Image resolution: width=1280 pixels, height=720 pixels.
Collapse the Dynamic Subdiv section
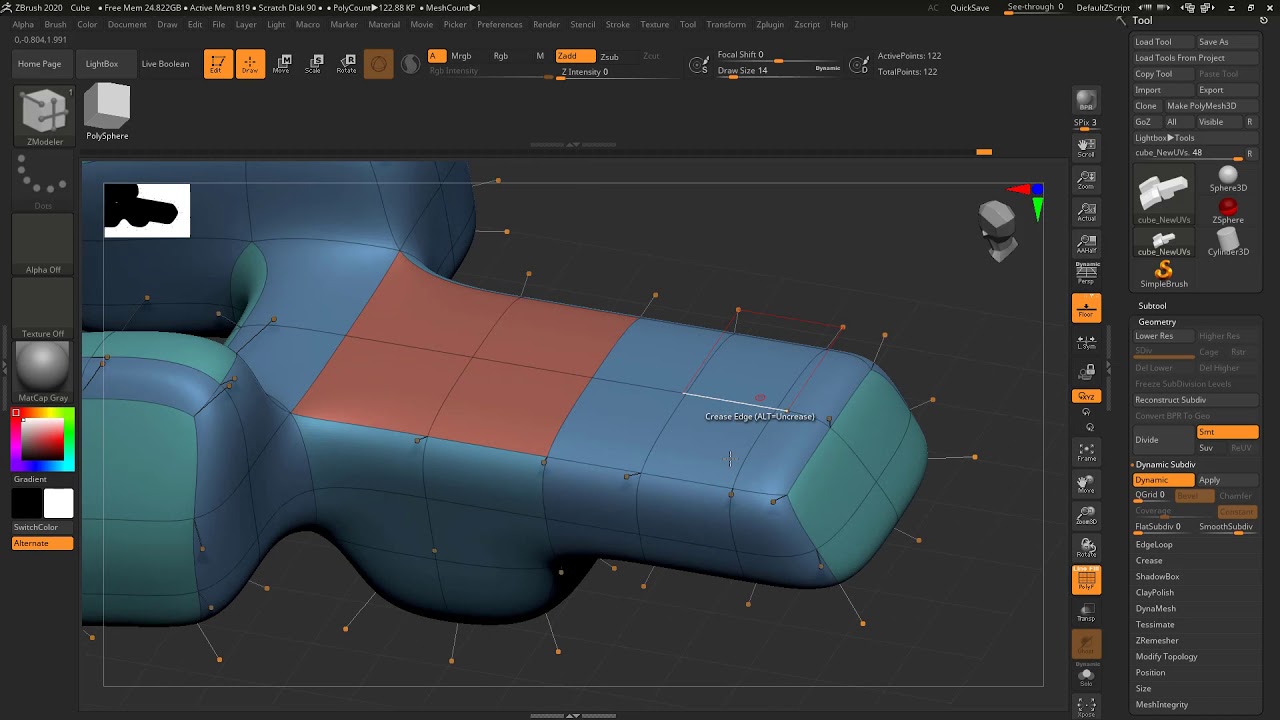click(1165, 465)
